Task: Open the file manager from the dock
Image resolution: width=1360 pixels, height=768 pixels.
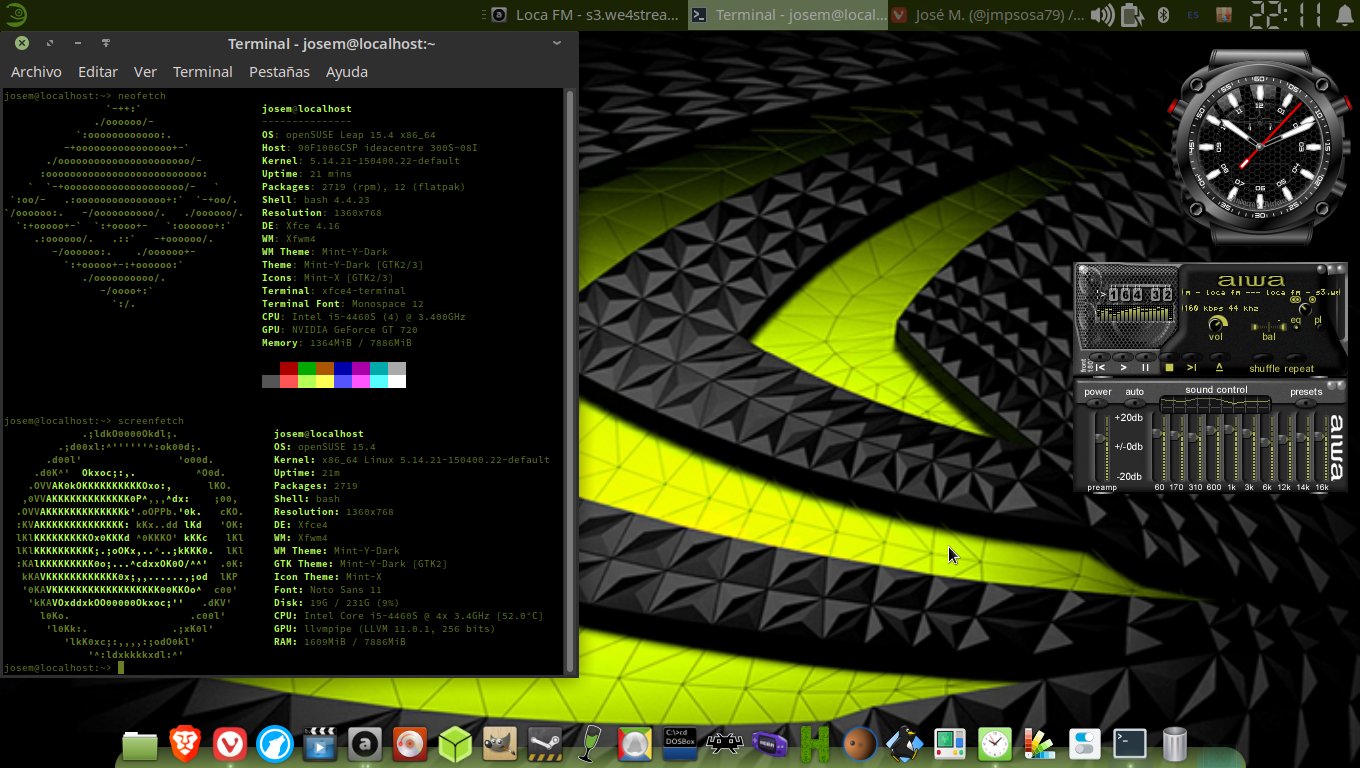Action: (x=140, y=745)
